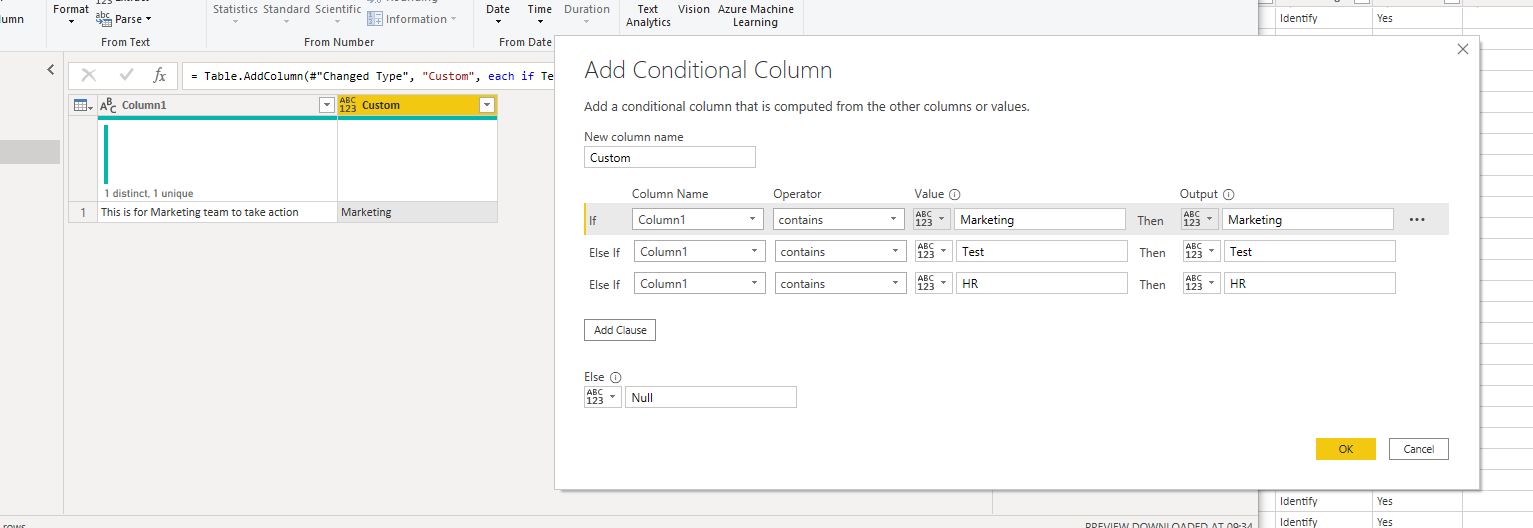Change Else value type icon
1533x528 pixels.
click(602, 397)
